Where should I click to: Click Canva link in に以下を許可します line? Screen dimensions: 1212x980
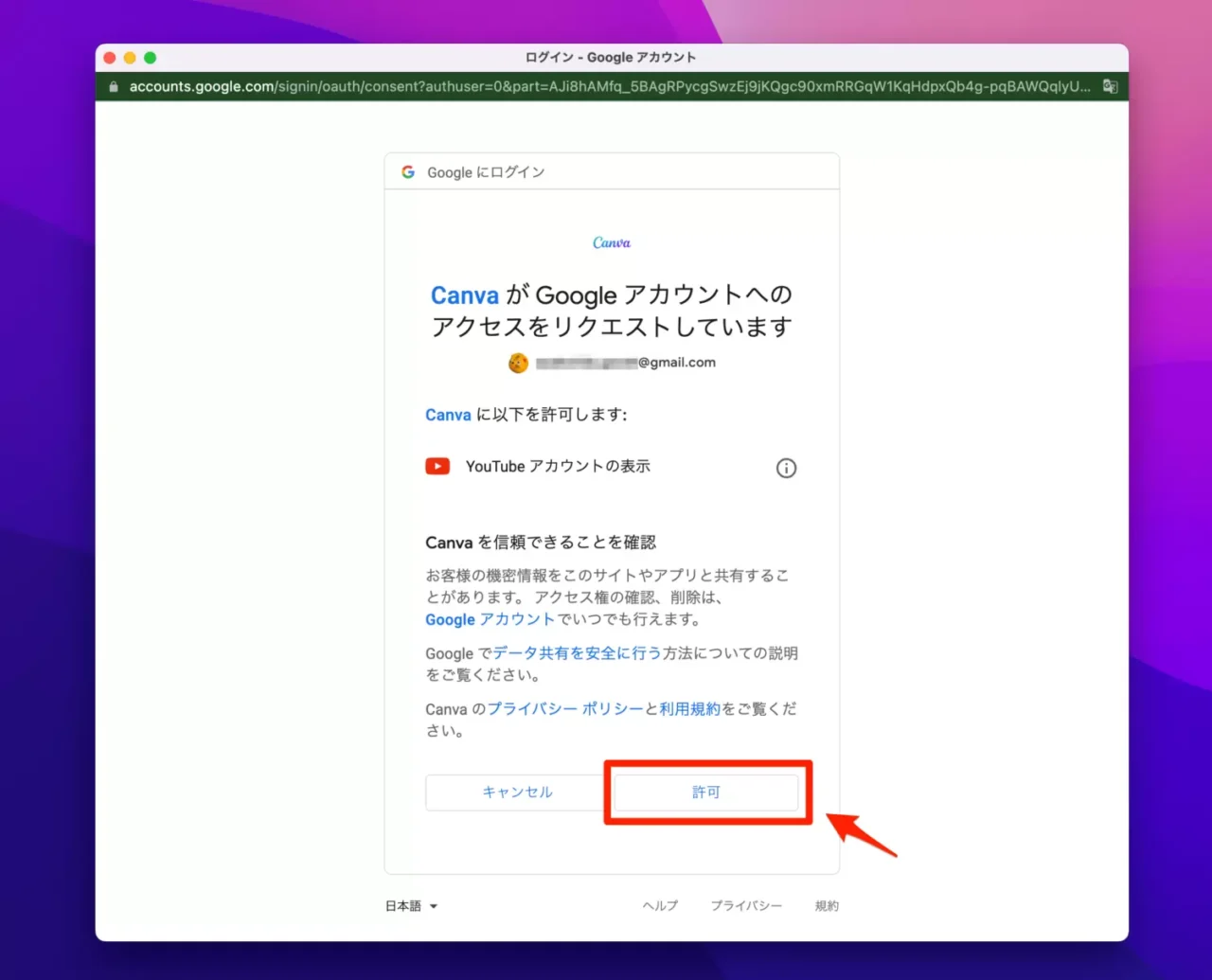[x=448, y=415]
